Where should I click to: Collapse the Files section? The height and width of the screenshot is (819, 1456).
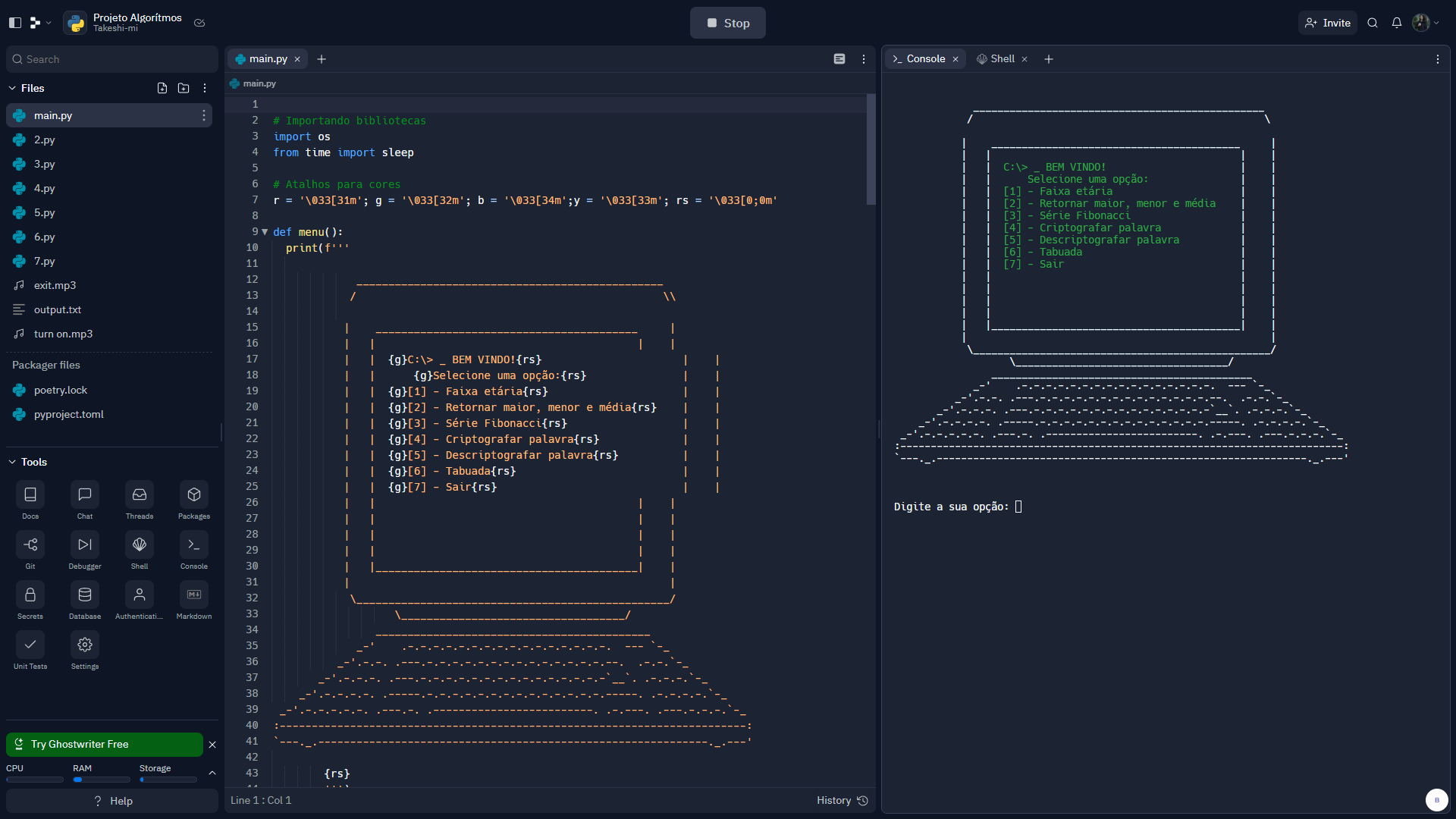pyautogui.click(x=12, y=88)
